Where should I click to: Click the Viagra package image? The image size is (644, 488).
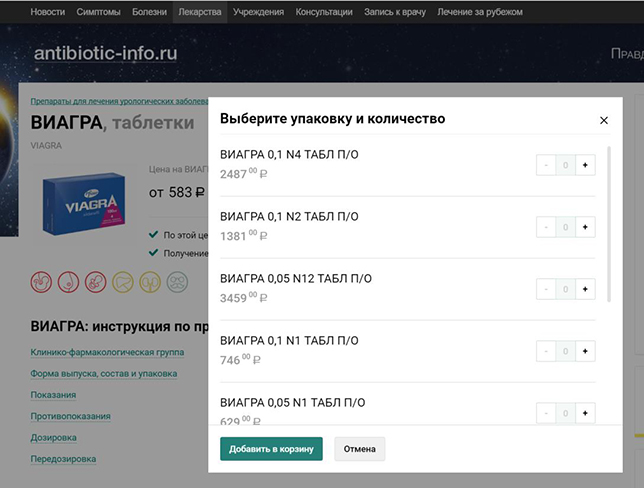84,203
